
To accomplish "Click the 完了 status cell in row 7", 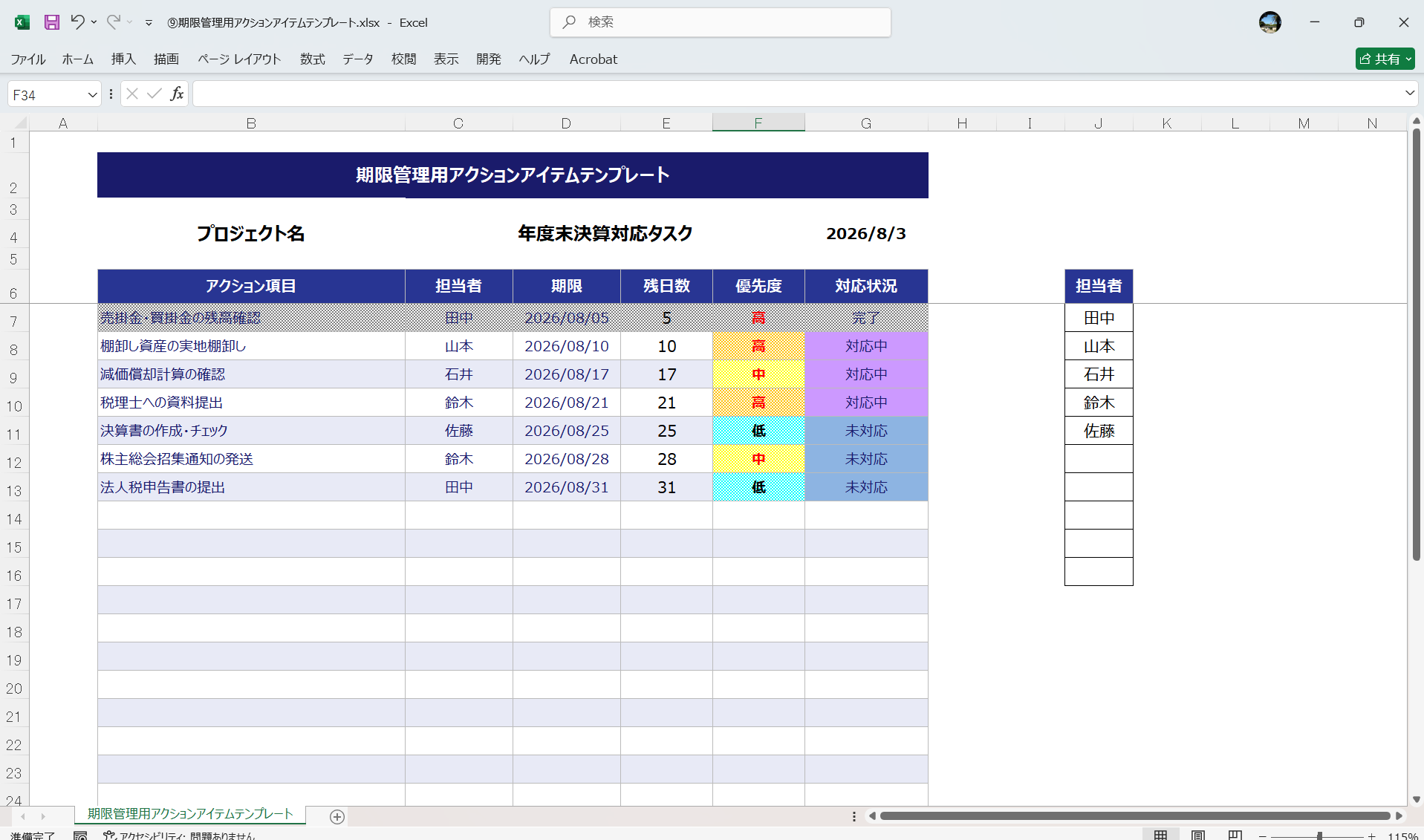I will tap(866, 318).
